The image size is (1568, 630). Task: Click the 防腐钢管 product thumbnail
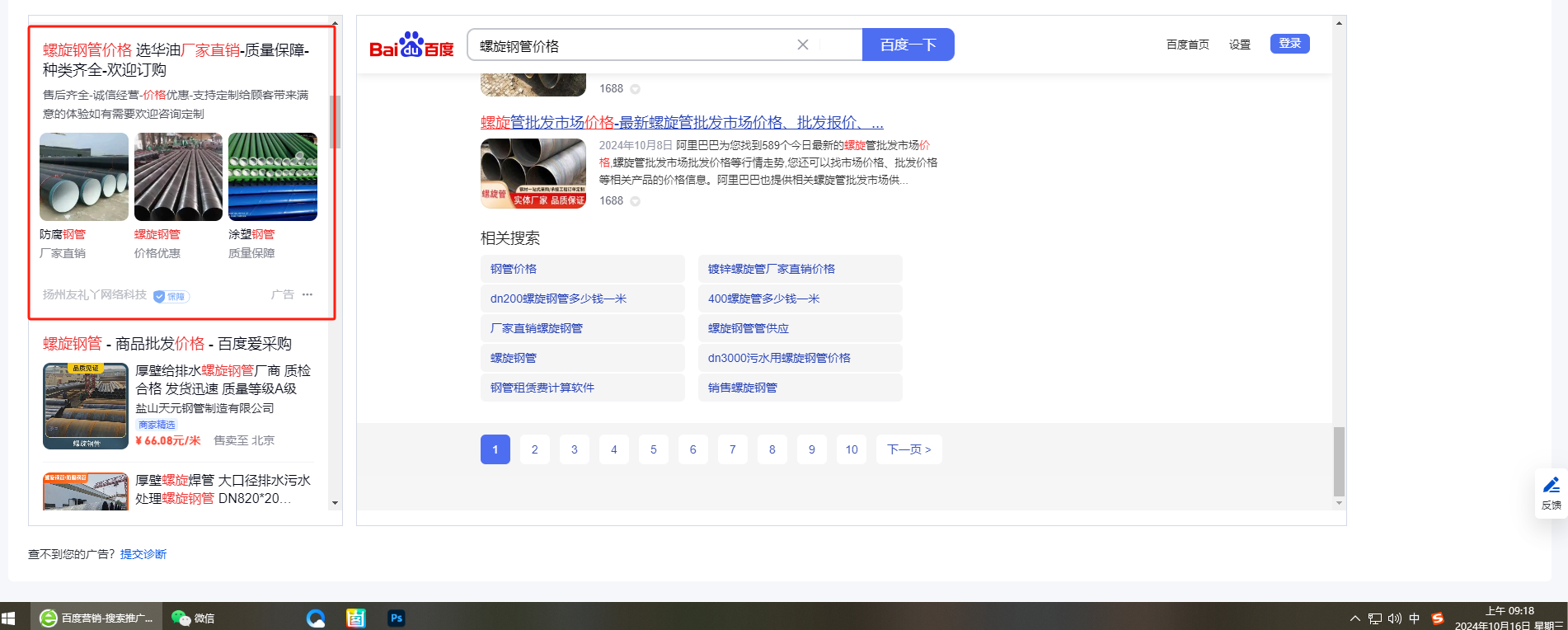point(84,176)
